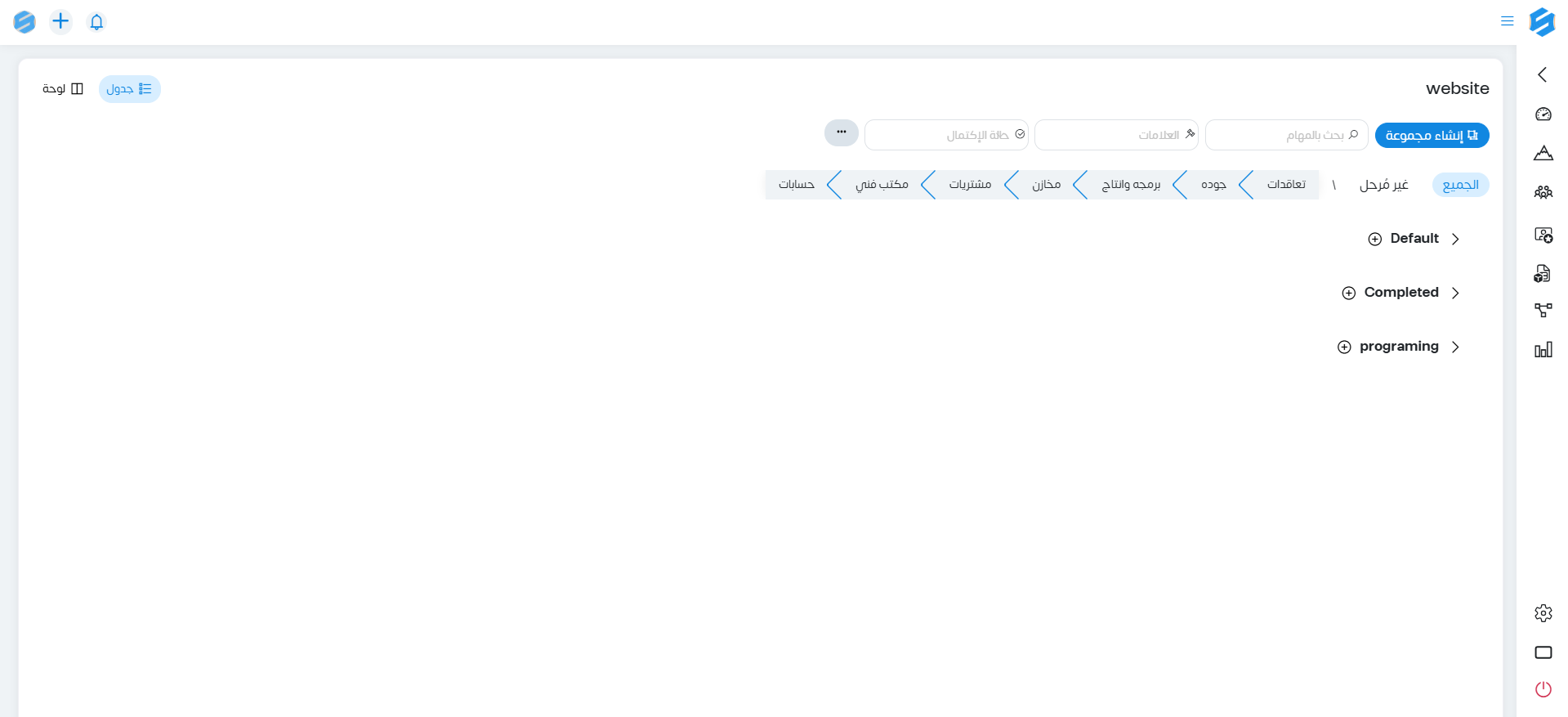Click the إنشاء مجموعه button
Viewport: 1568px width, 717px height.
pyautogui.click(x=1432, y=135)
